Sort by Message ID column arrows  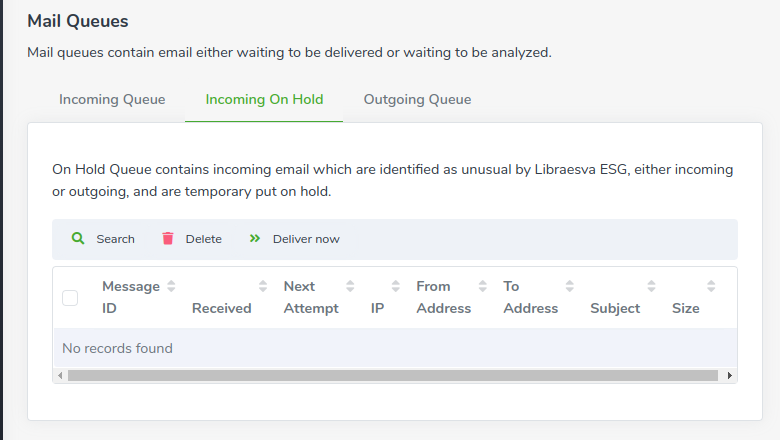(x=171, y=286)
